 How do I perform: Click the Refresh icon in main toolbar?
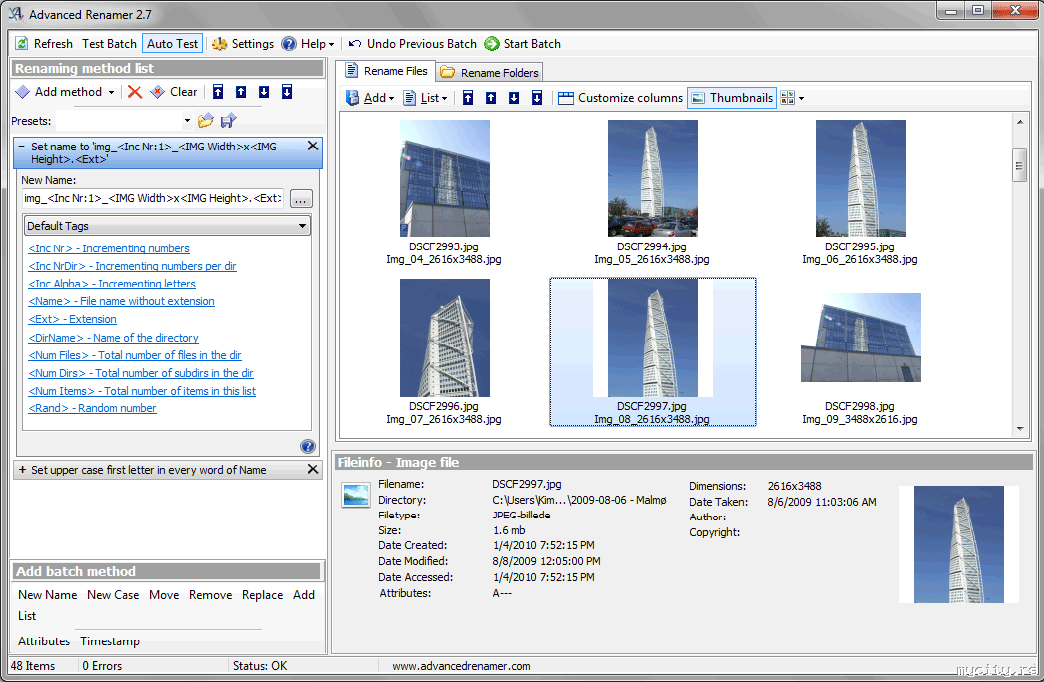[x=21, y=44]
